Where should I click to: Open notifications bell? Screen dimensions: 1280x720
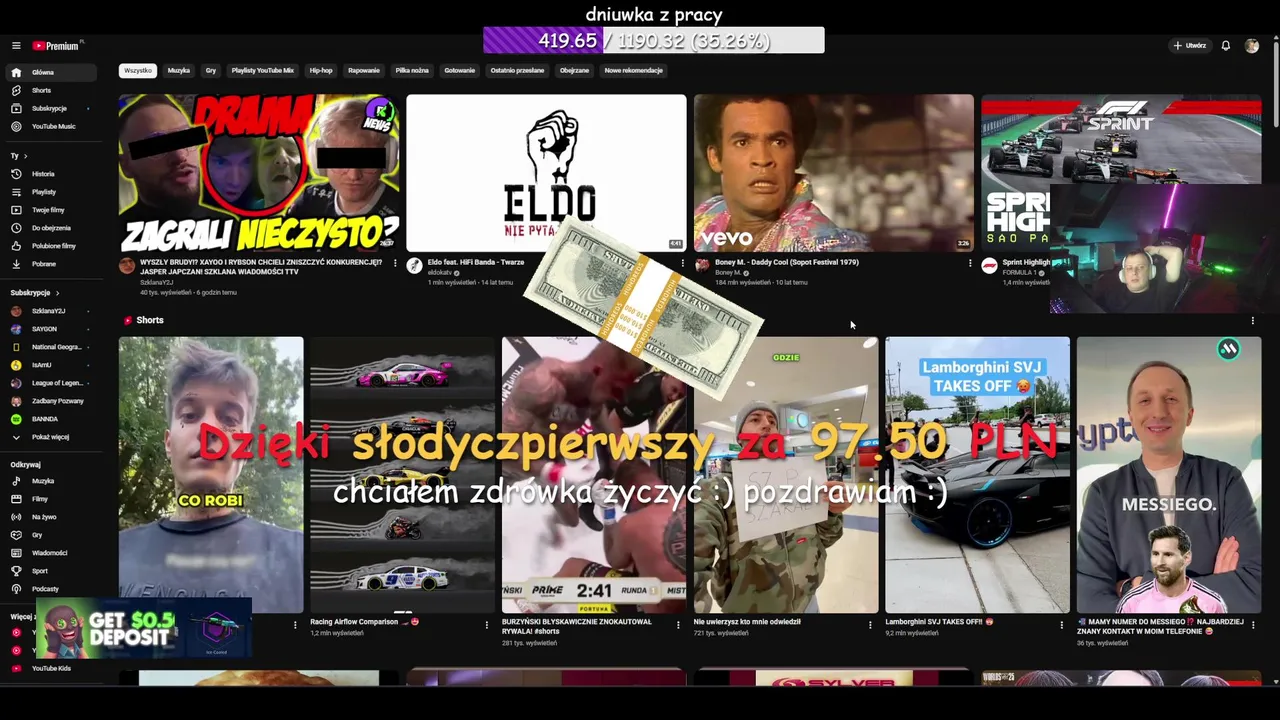pyautogui.click(x=1225, y=46)
